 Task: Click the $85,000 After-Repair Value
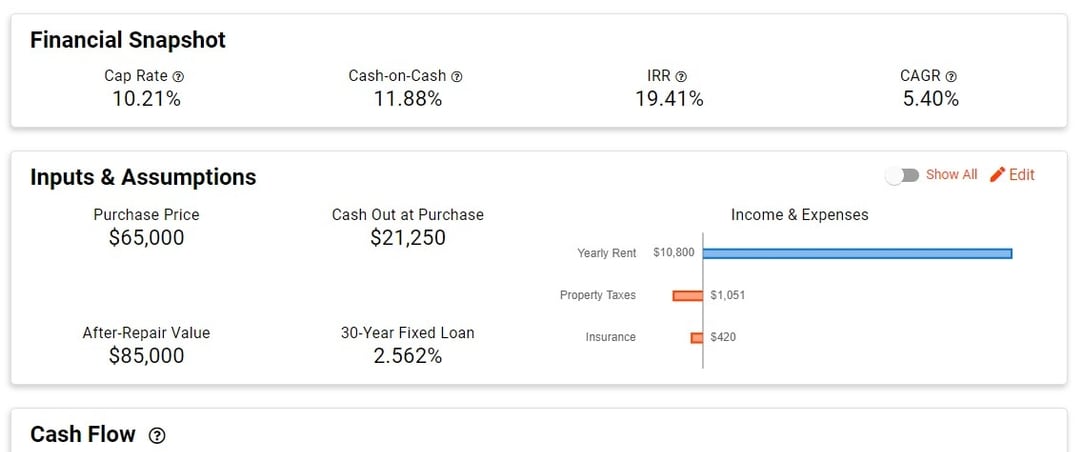tap(147, 356)
